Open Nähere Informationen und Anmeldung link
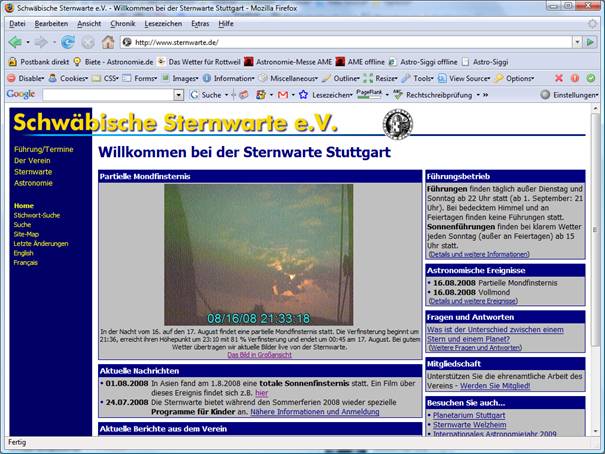The height and width of the screenshot is (454, 605). 315,412
